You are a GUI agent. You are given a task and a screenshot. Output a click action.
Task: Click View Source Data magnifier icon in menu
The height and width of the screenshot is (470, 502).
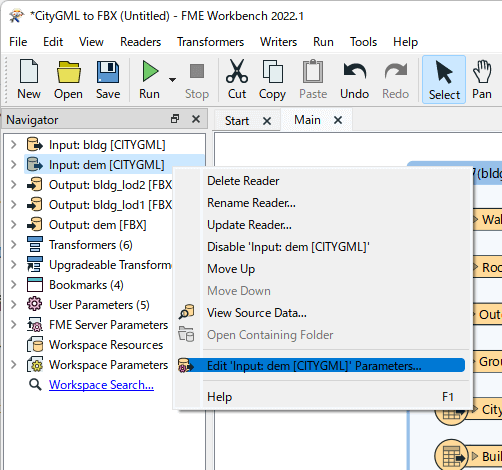(x=186, y=312)
